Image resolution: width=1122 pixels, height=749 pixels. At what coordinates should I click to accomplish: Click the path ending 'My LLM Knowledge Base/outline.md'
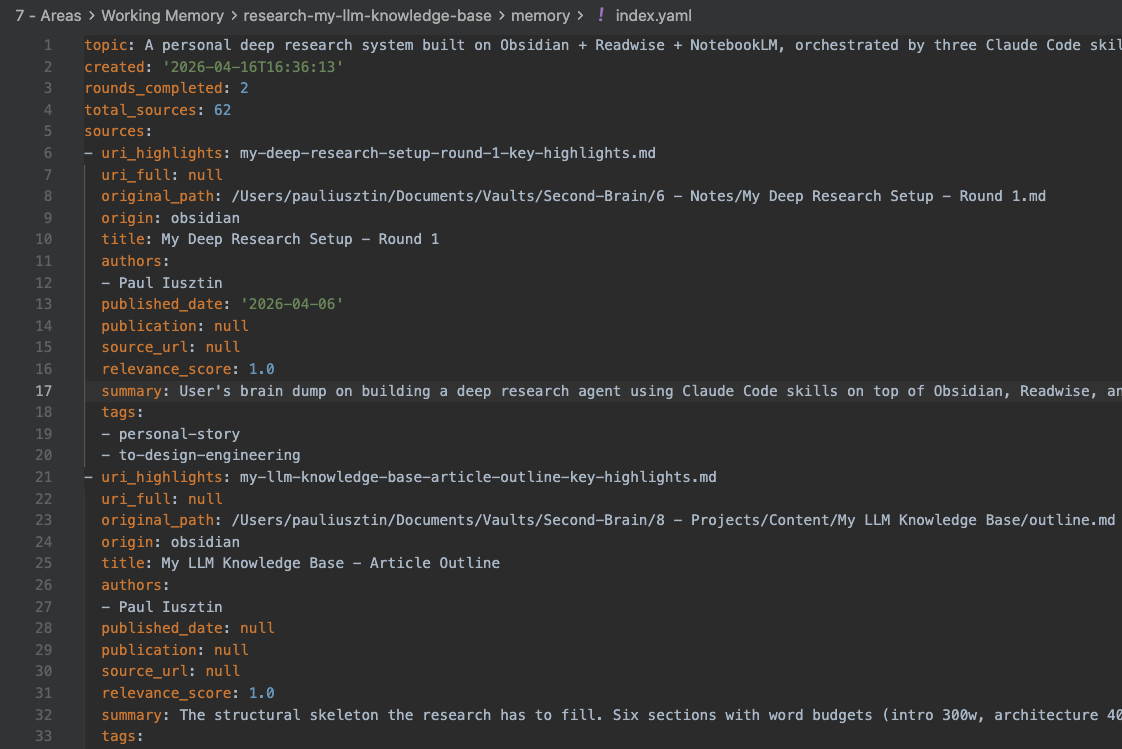pos(673,520)
